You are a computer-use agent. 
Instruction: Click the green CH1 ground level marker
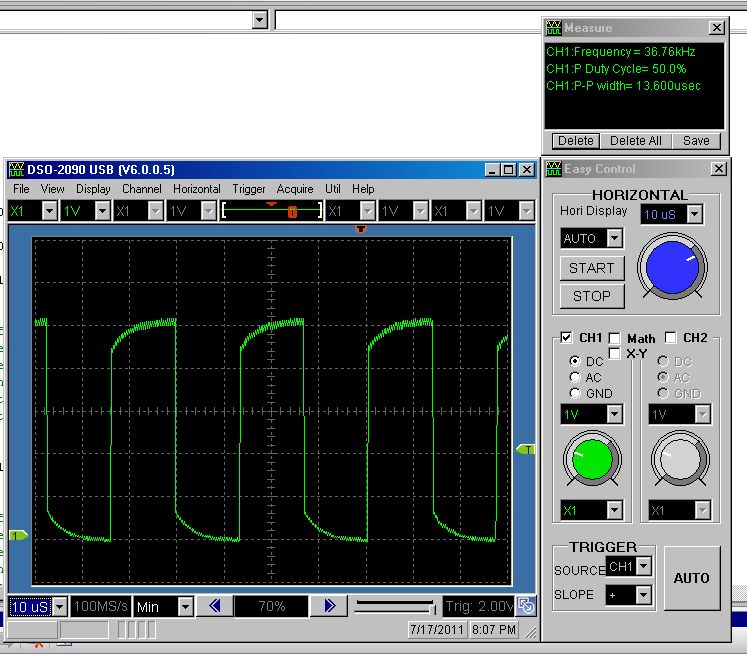[18, 536]
